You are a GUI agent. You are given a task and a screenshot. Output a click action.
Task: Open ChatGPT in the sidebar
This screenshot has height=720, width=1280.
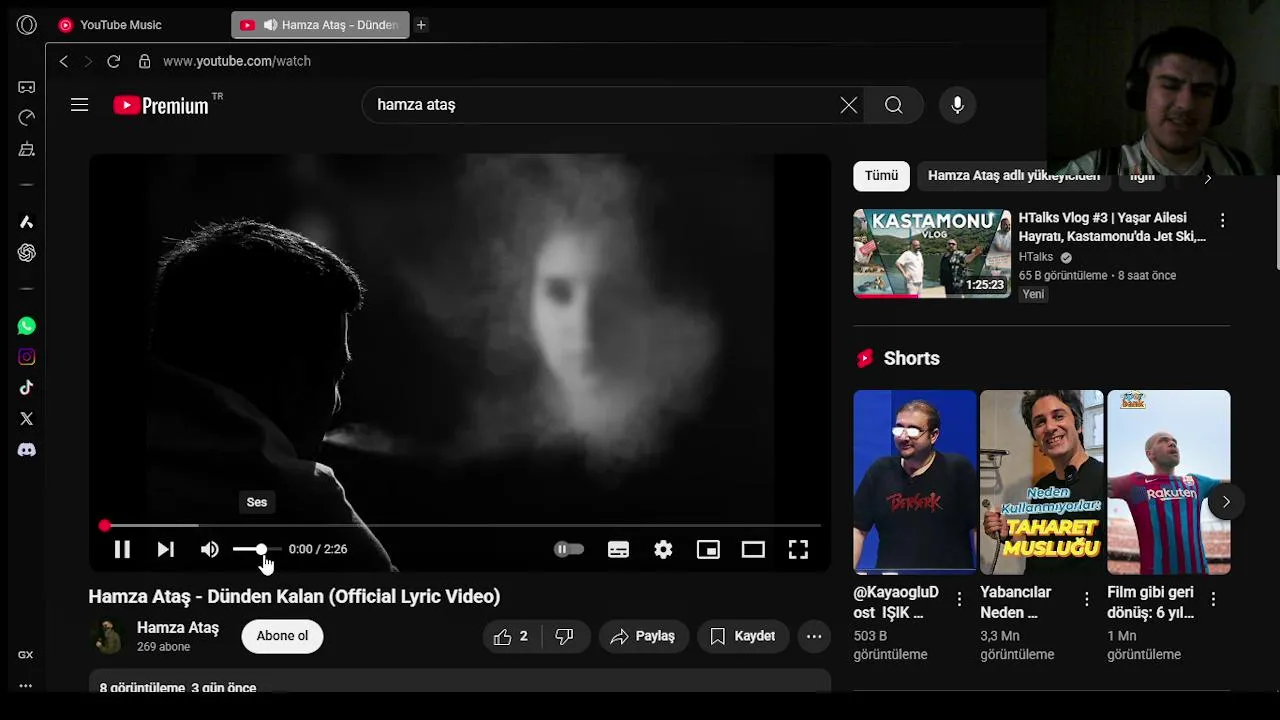click(27, 253)
